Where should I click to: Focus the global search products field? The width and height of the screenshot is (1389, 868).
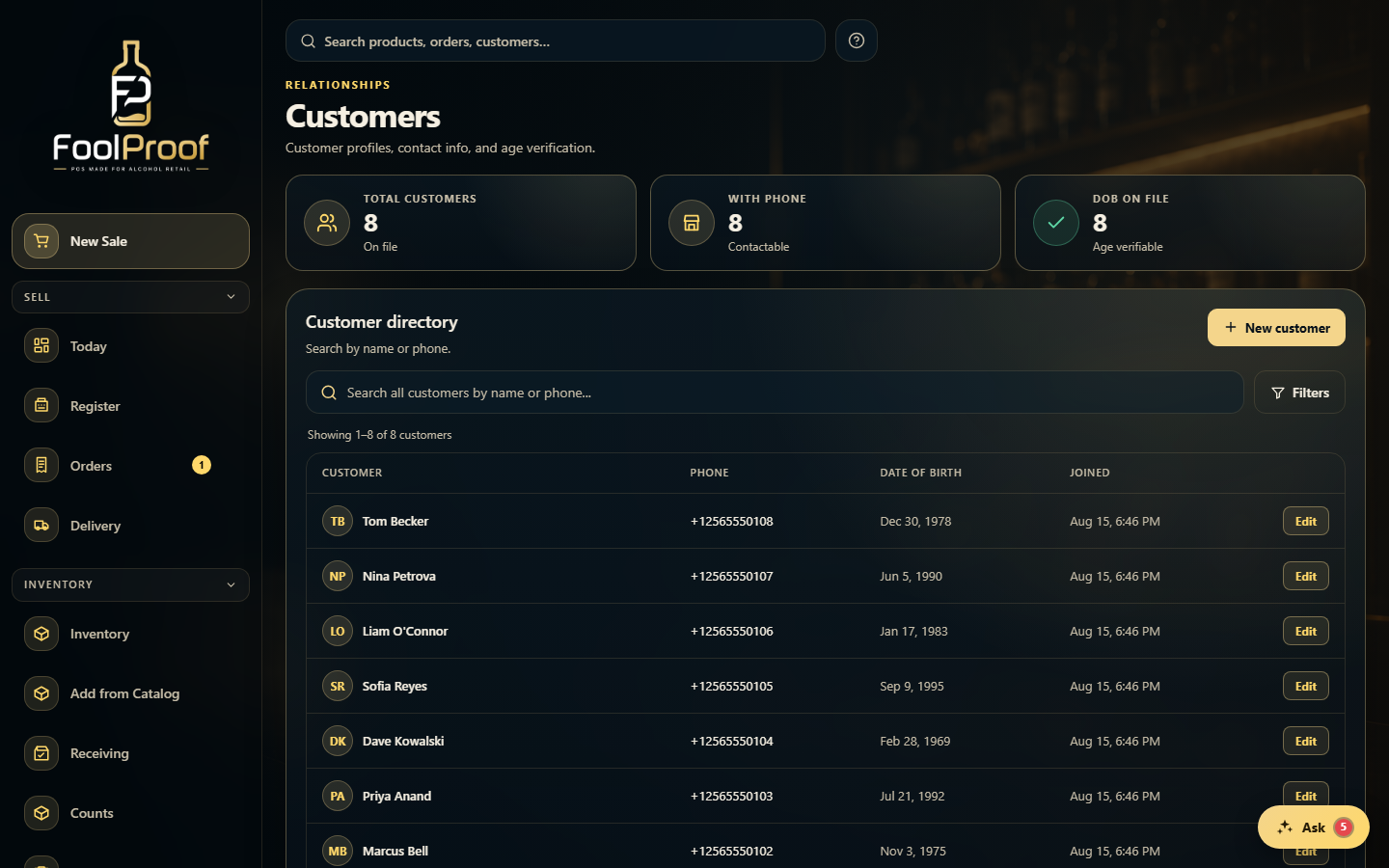click(x=555, y=41)
